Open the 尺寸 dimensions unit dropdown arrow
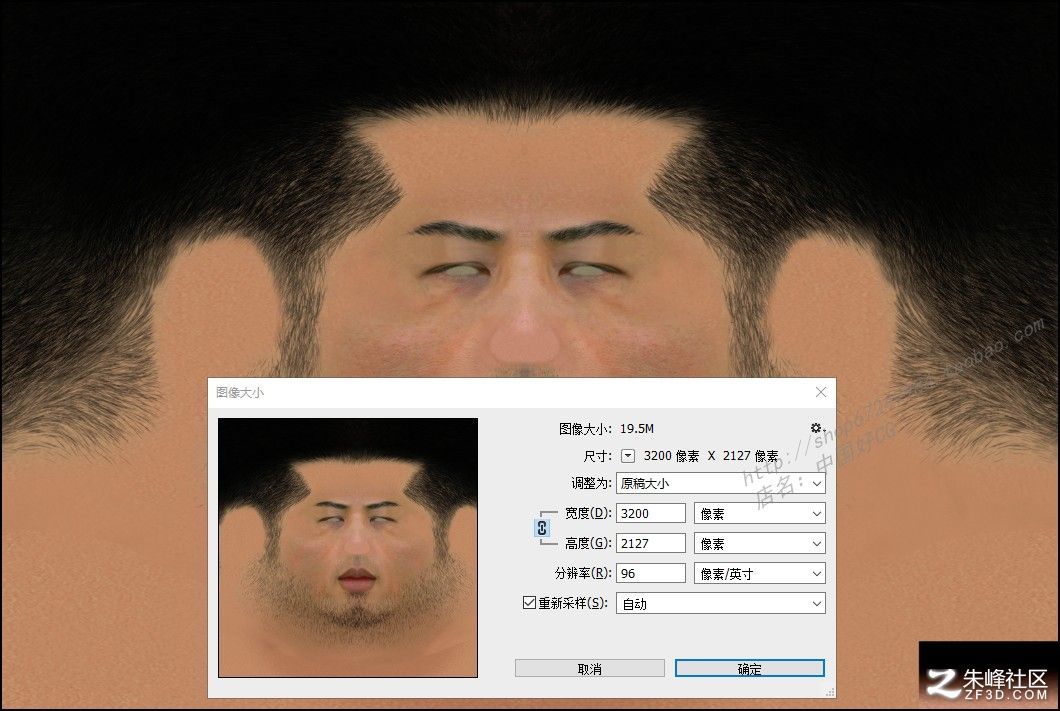Image resolution: width=1060 pixels, height=711 pixels. tap(628, 456)
